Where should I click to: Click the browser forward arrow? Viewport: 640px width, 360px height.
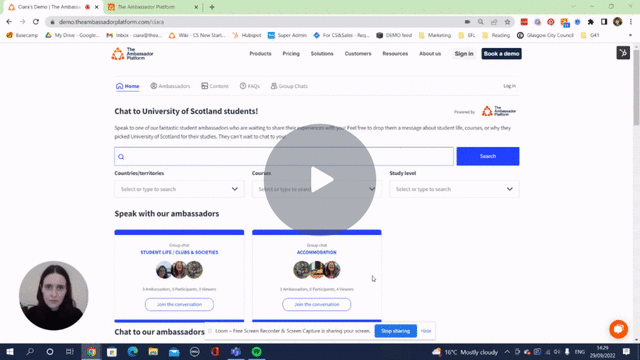(x=22, y=22)
